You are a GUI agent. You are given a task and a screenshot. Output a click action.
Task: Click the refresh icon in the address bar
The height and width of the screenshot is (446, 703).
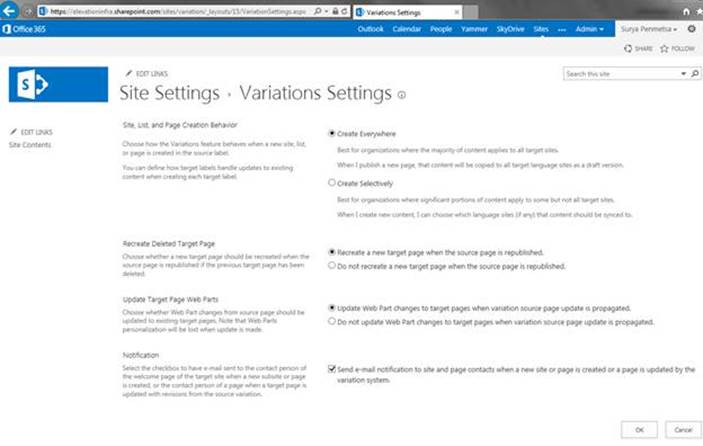344,11
